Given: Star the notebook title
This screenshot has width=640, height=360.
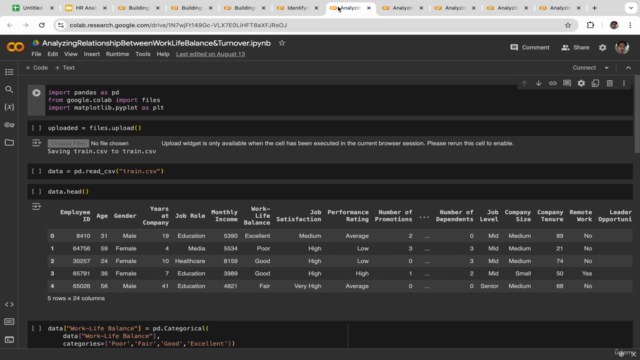Looking at the screenshot, I should point(282,43).
